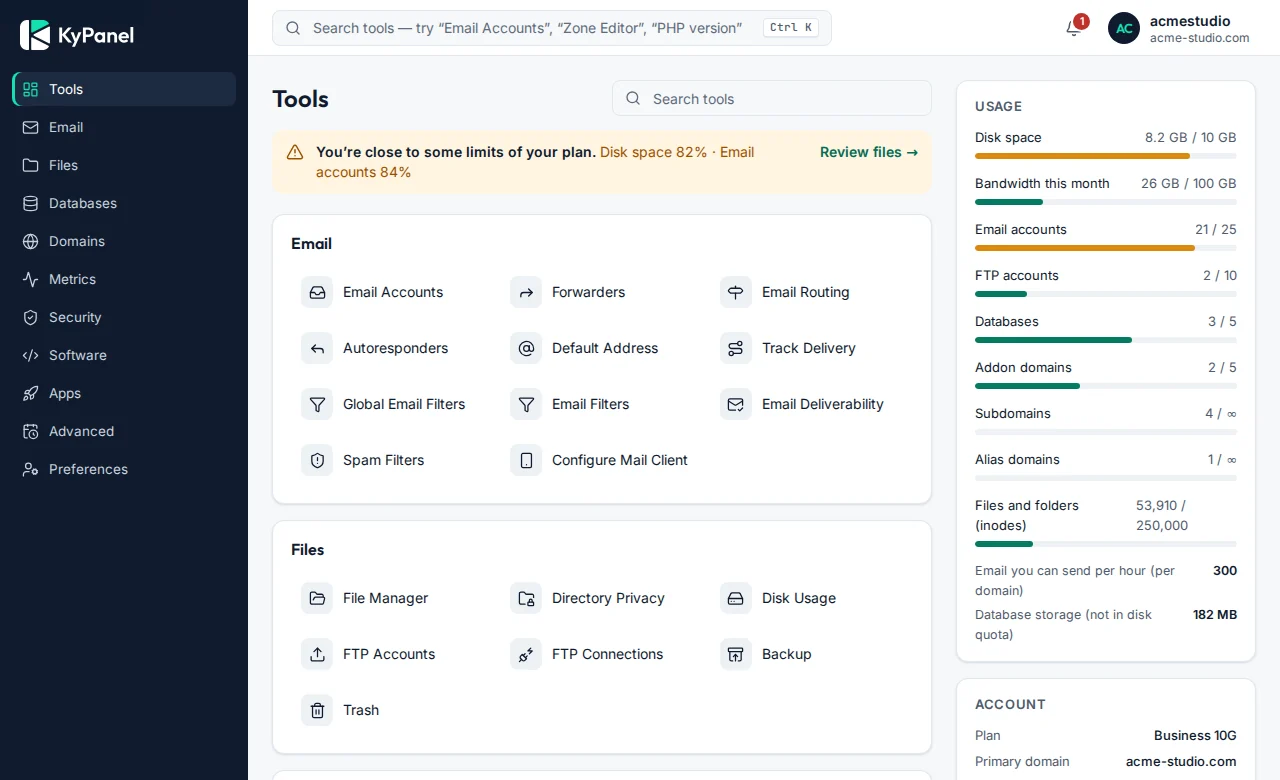Click the 26 GB / 100 GB bandwidth value

1189,183
